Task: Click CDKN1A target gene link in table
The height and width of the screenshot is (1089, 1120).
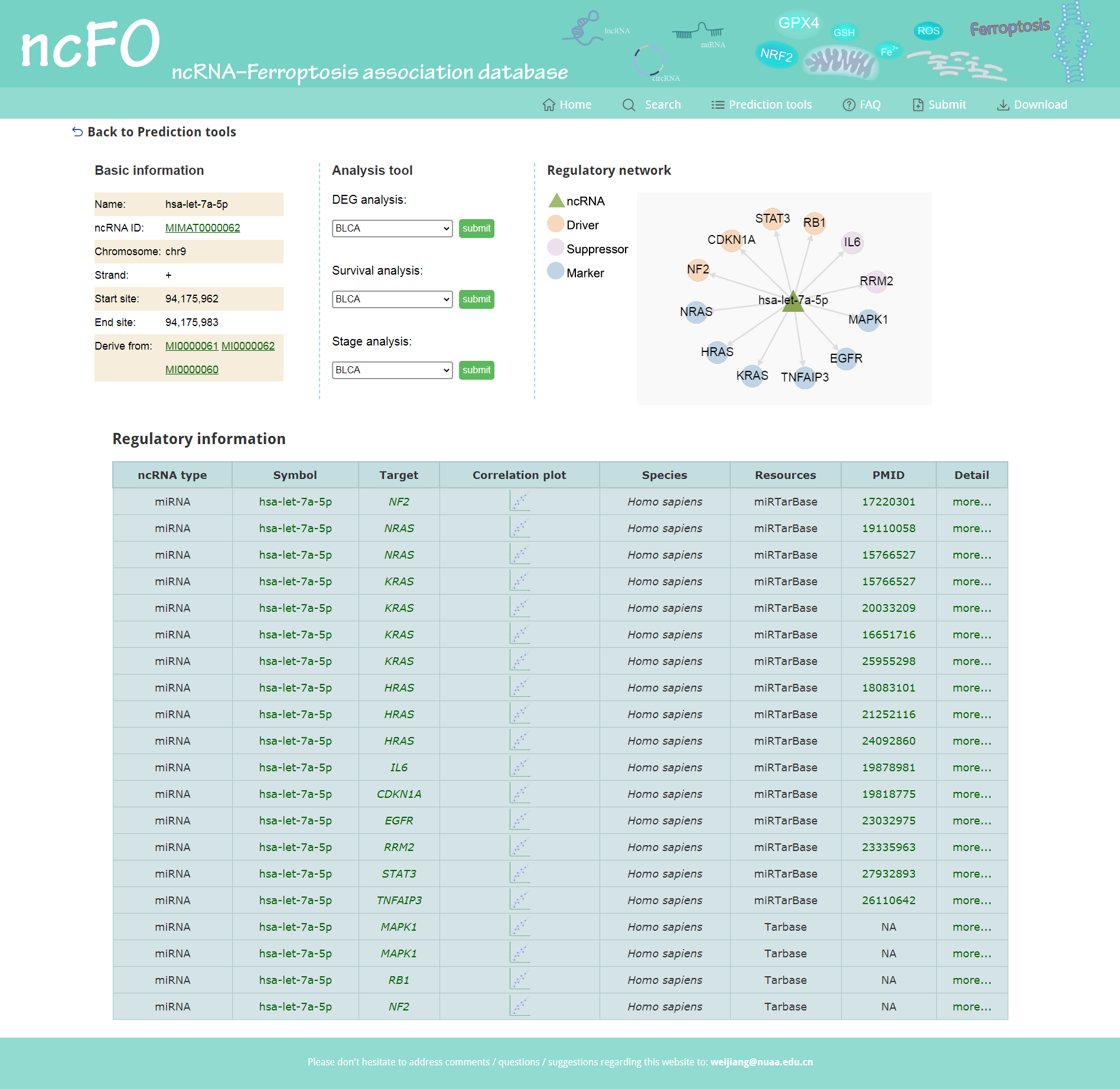Action: [399, 794]
